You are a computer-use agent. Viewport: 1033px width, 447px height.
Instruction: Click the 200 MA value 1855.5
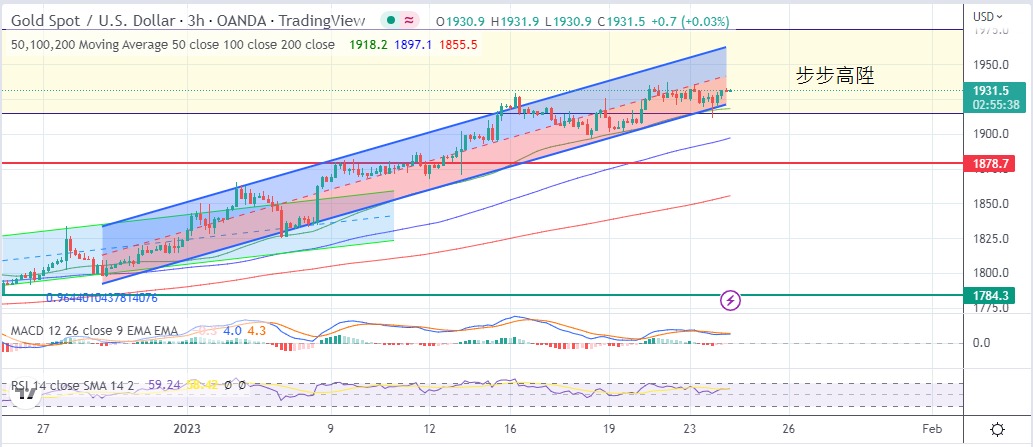[456, 44]
